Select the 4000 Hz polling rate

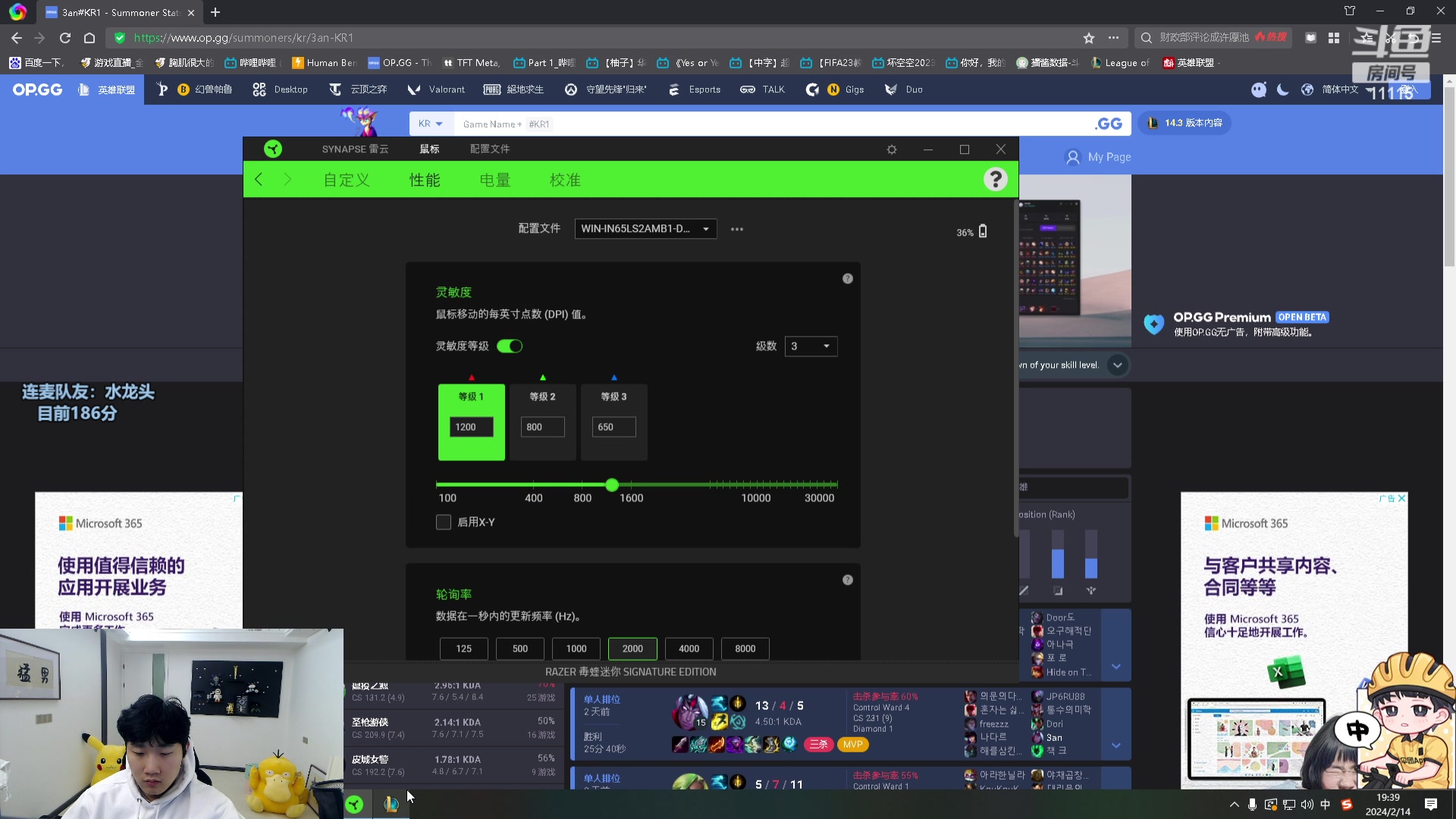click(689, 648)
